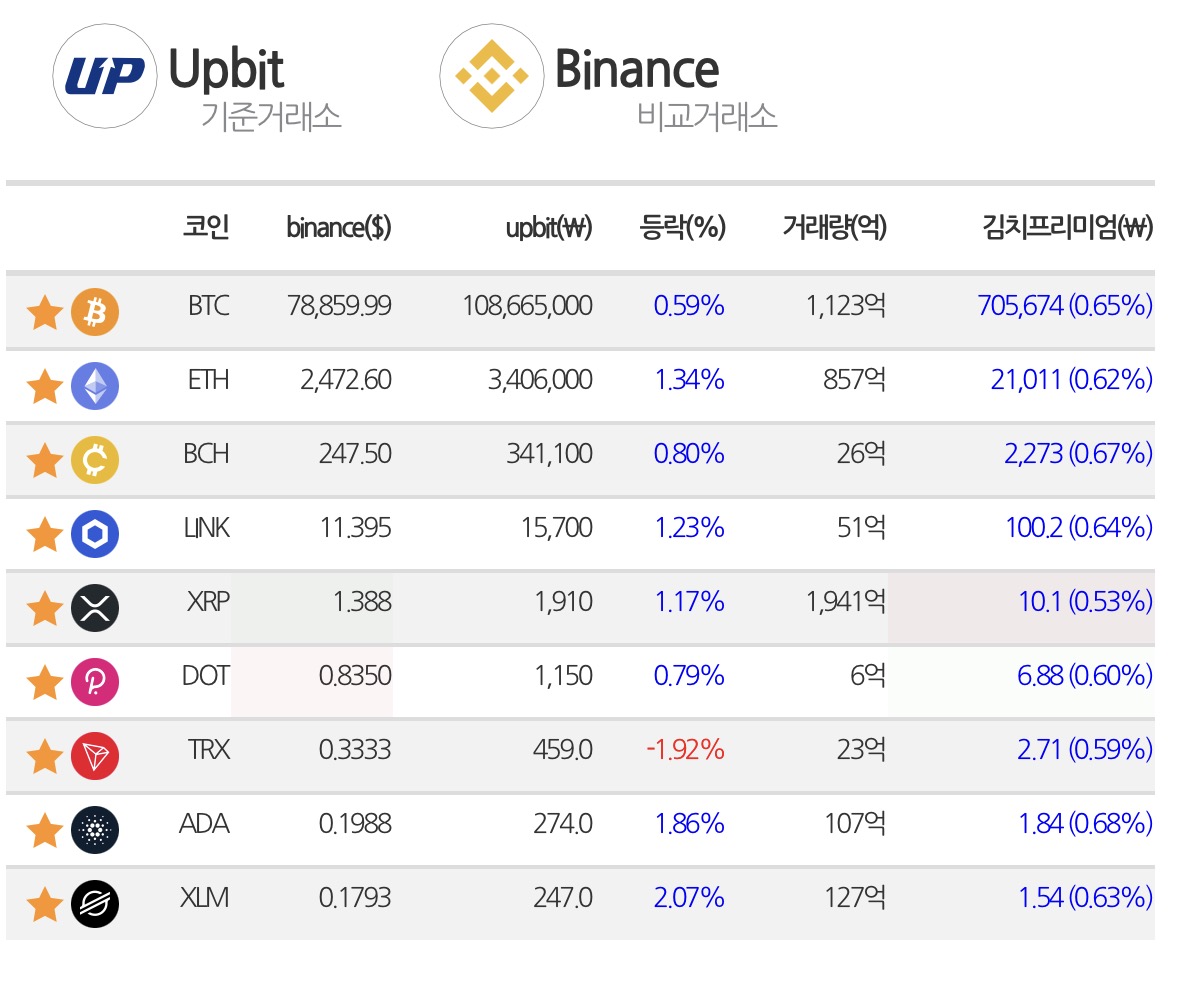This screenshot has width=1179, height=991.
Task: Click the Binance logo icon
Action: coord(492,76)
